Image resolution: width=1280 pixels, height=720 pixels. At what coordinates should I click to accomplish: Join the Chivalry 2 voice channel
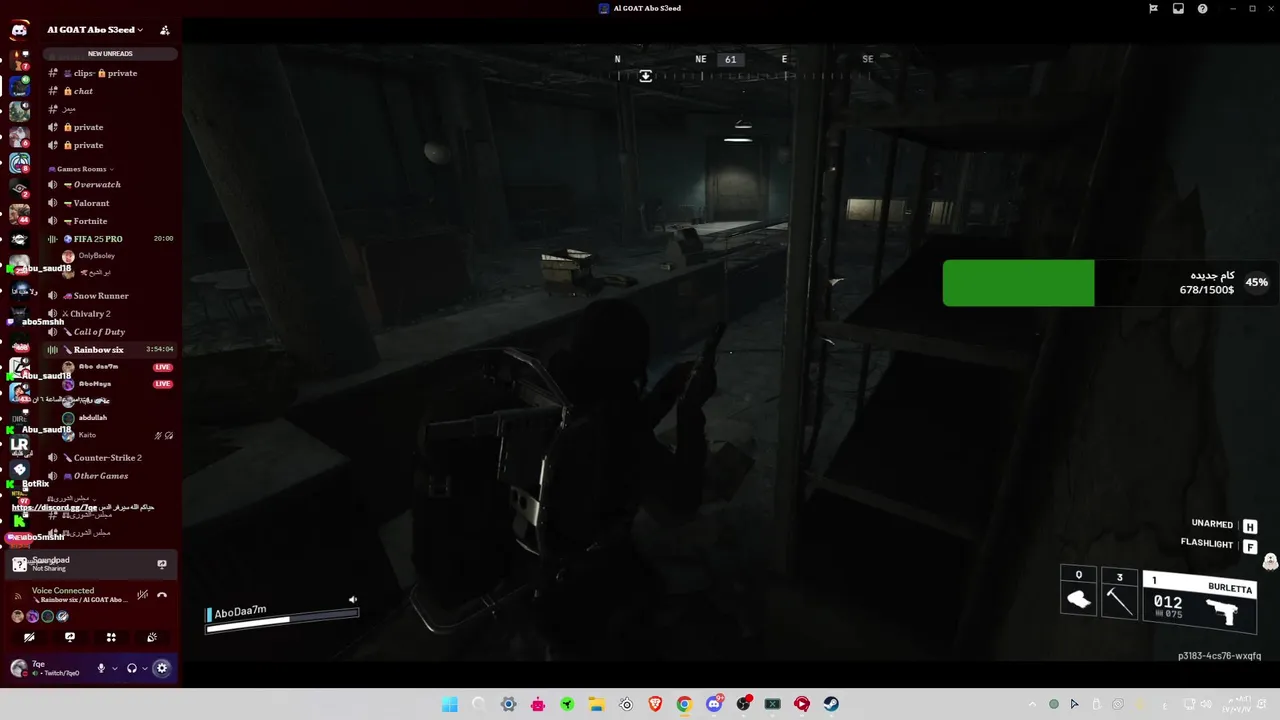point(110,314)
